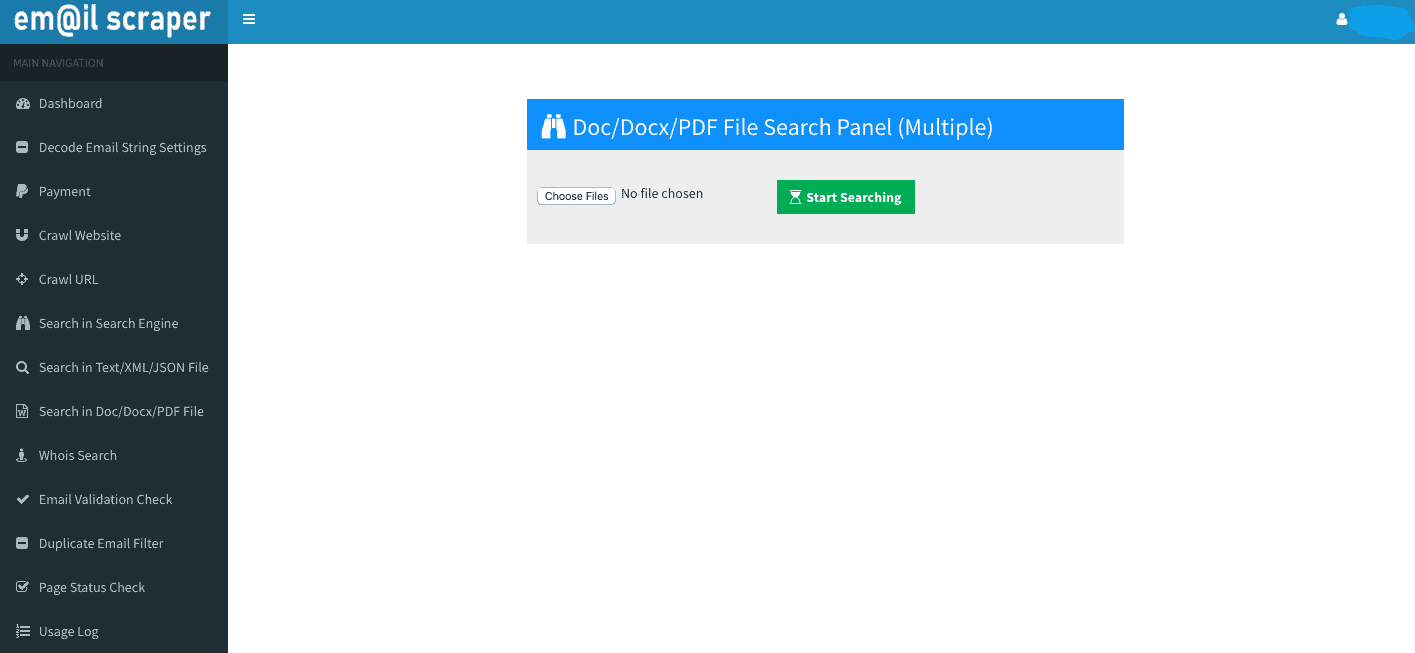Click the Crawl Website magnet icon

pos(22,236)
